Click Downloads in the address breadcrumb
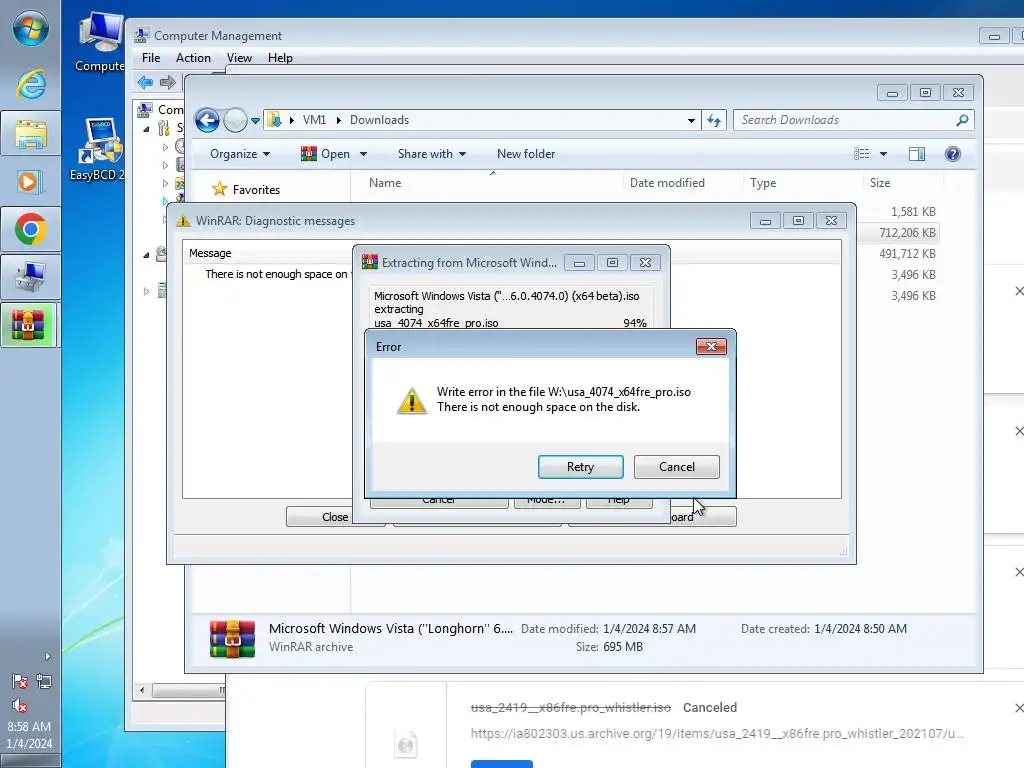The width and height of the screenshot is (1024, 768). point(379,120)
